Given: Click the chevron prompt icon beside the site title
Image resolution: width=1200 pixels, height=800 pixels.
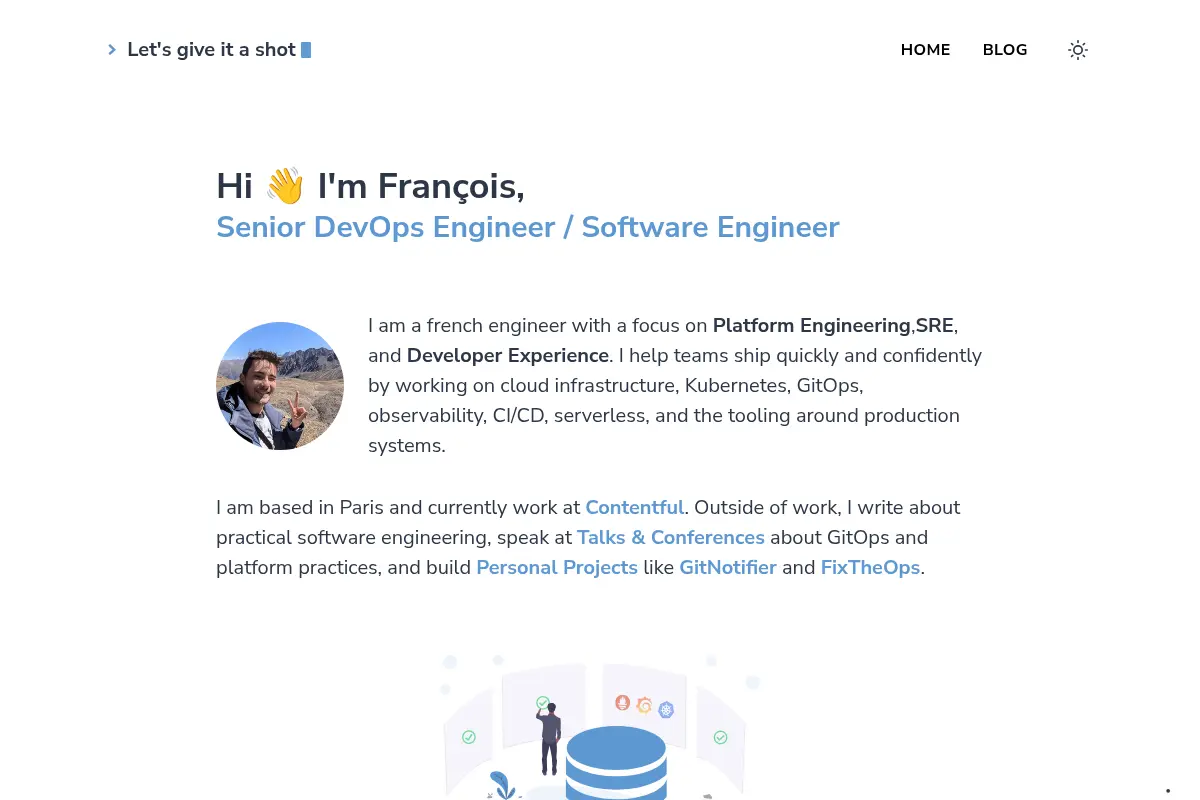Looking at the screenshot, I should [x=112, y=50].
